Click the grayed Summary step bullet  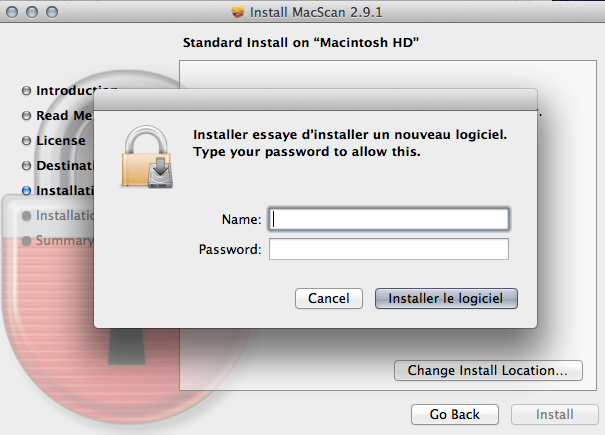click(x=26, y=241)
